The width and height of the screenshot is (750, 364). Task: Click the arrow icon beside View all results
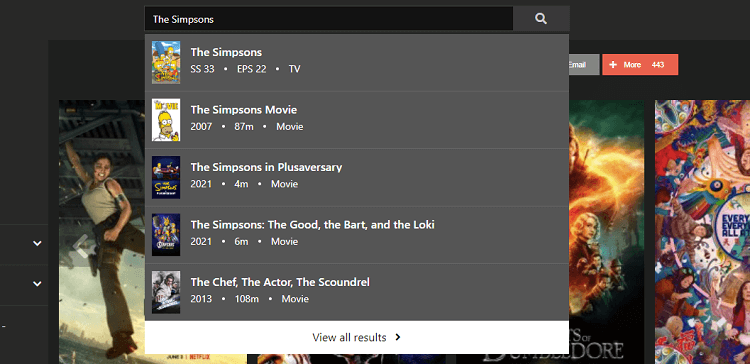pyautogui.click(x=398, y=337)
